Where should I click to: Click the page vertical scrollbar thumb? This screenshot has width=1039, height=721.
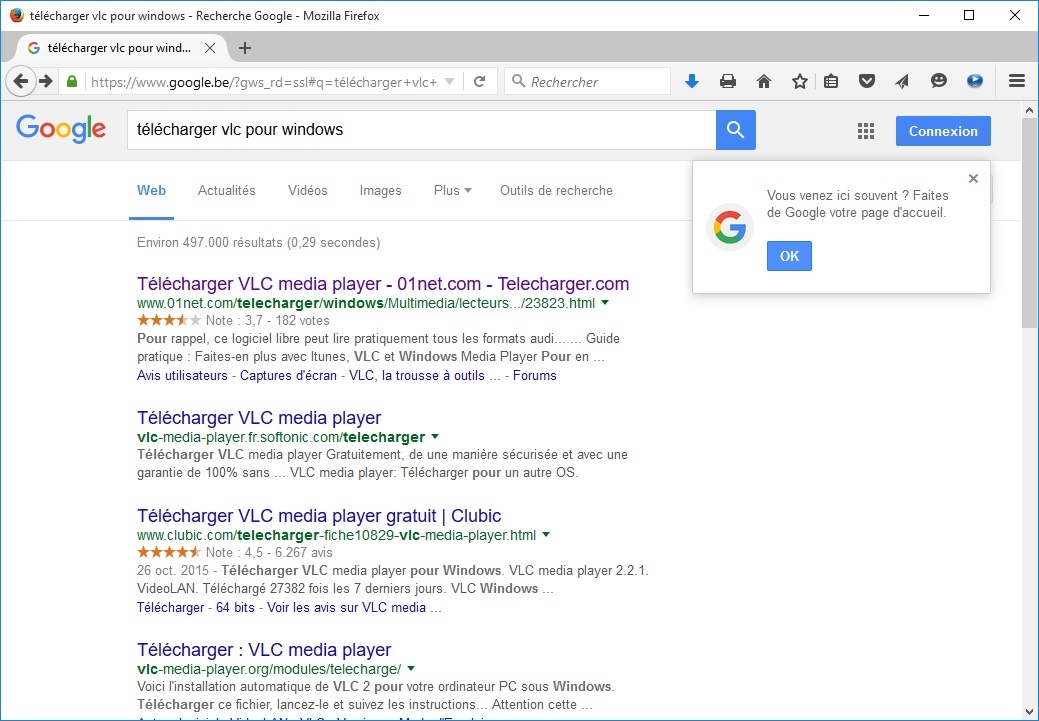coord(1029,223)
